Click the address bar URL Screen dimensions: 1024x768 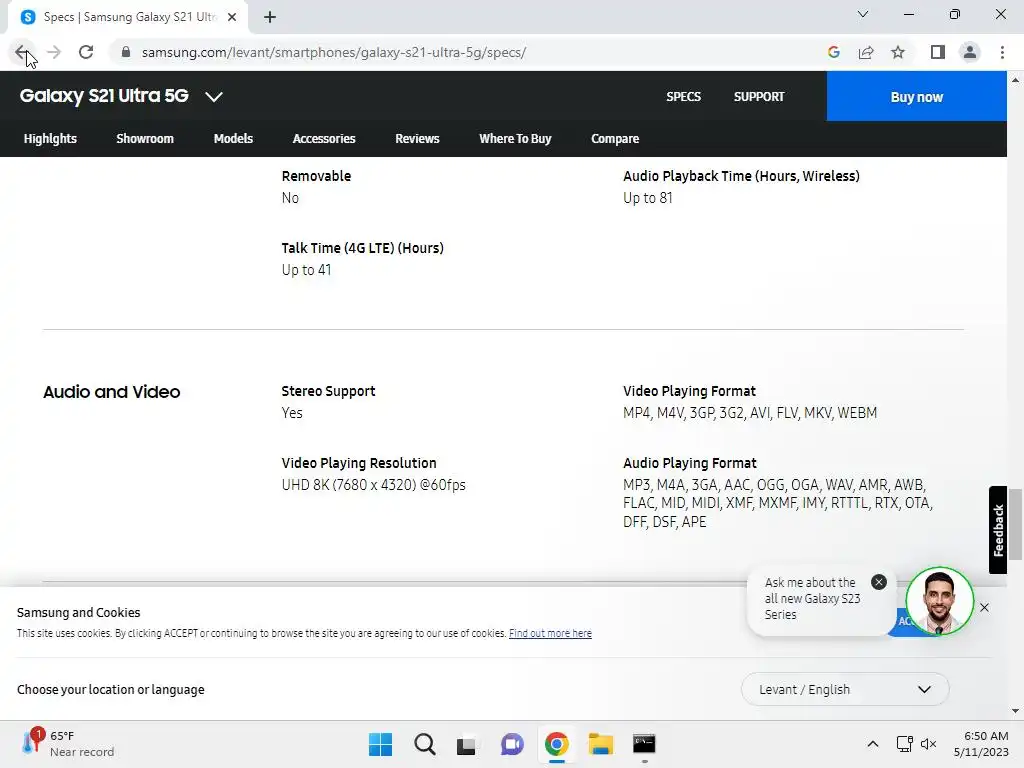click(334, 52)
